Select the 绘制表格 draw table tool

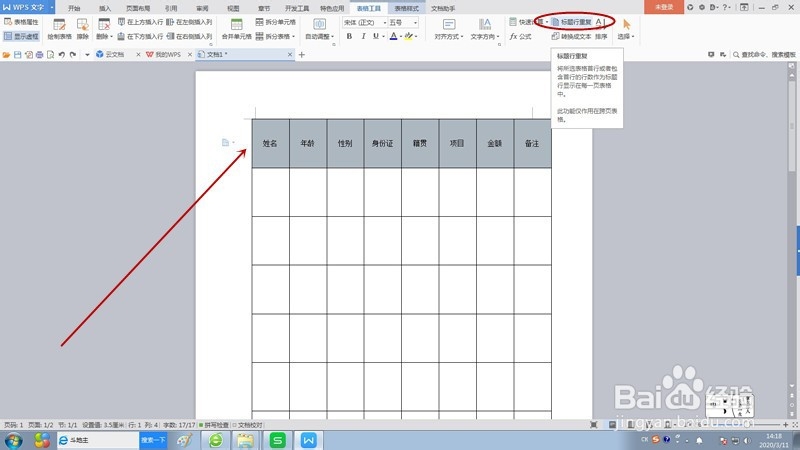coord(59,29)
